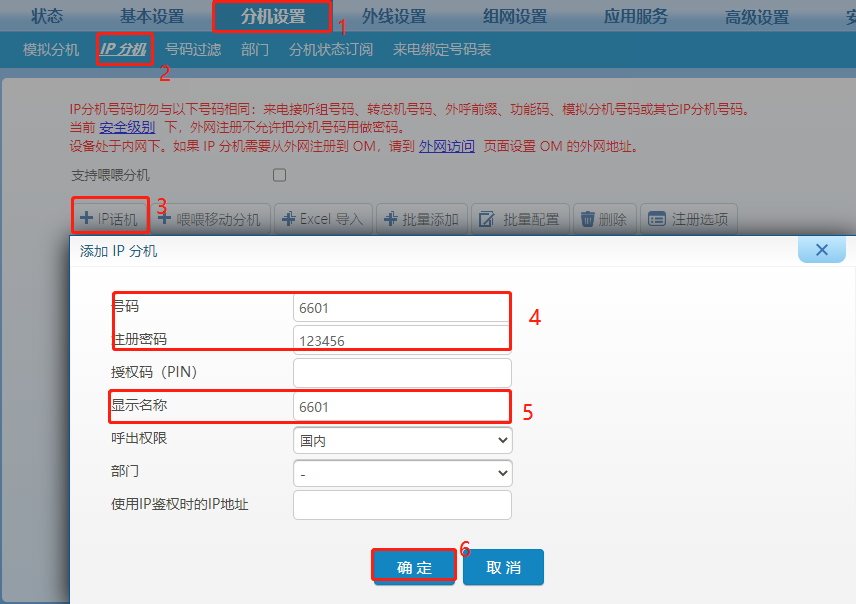856x604 pixels.
Task: Select the 号码过滤 sub-tab
Action: coord(193,49)
